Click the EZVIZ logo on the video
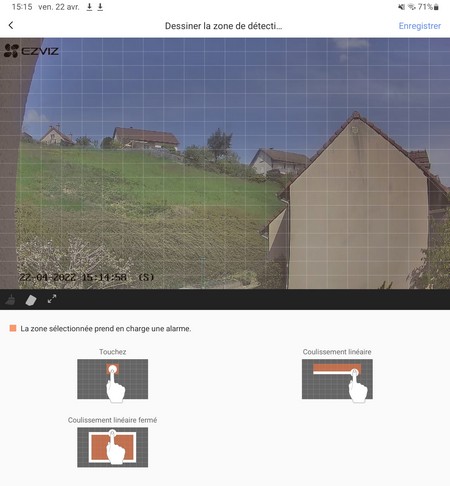The height and width of the screenshot is (486, 450). [31, 51]
